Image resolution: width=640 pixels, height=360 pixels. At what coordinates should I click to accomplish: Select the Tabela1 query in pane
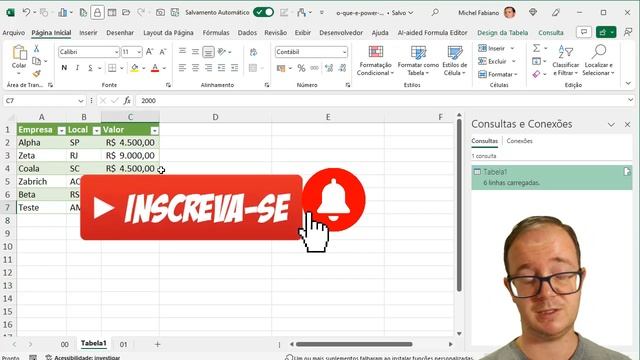tap(552, 177)
